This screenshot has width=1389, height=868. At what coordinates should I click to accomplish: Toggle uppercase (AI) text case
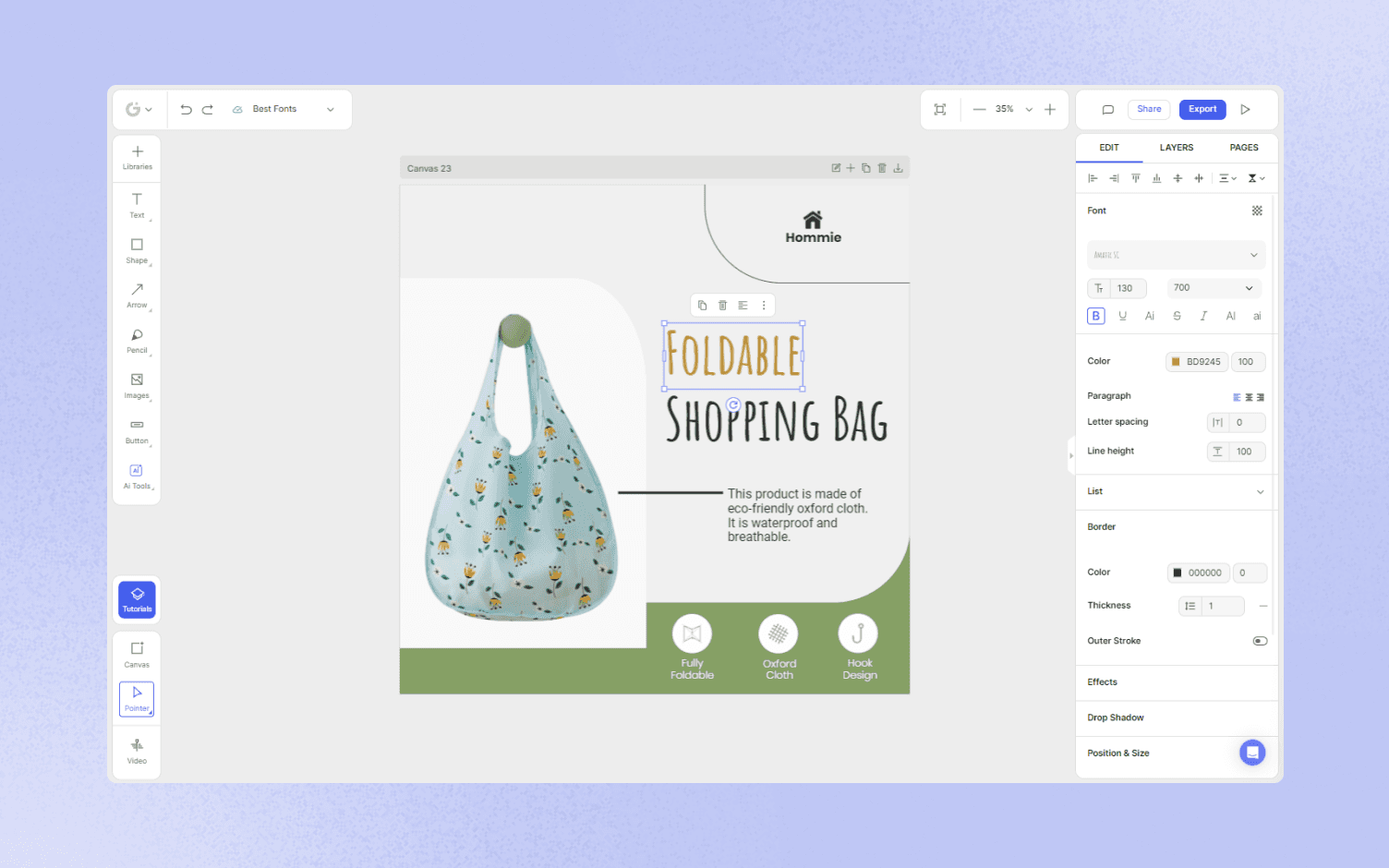tap(1230, 316)
